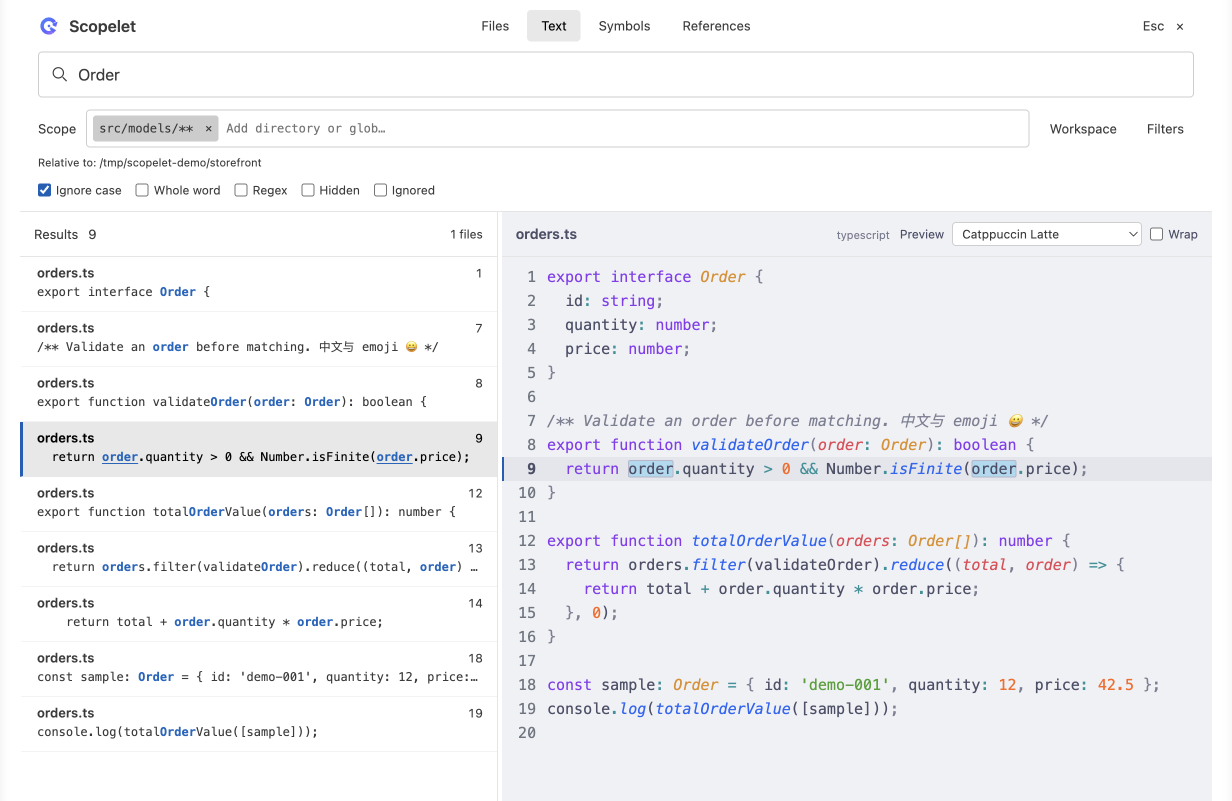Click the Results 9 count label
The image size is (1232, 801).
[65, 234]
